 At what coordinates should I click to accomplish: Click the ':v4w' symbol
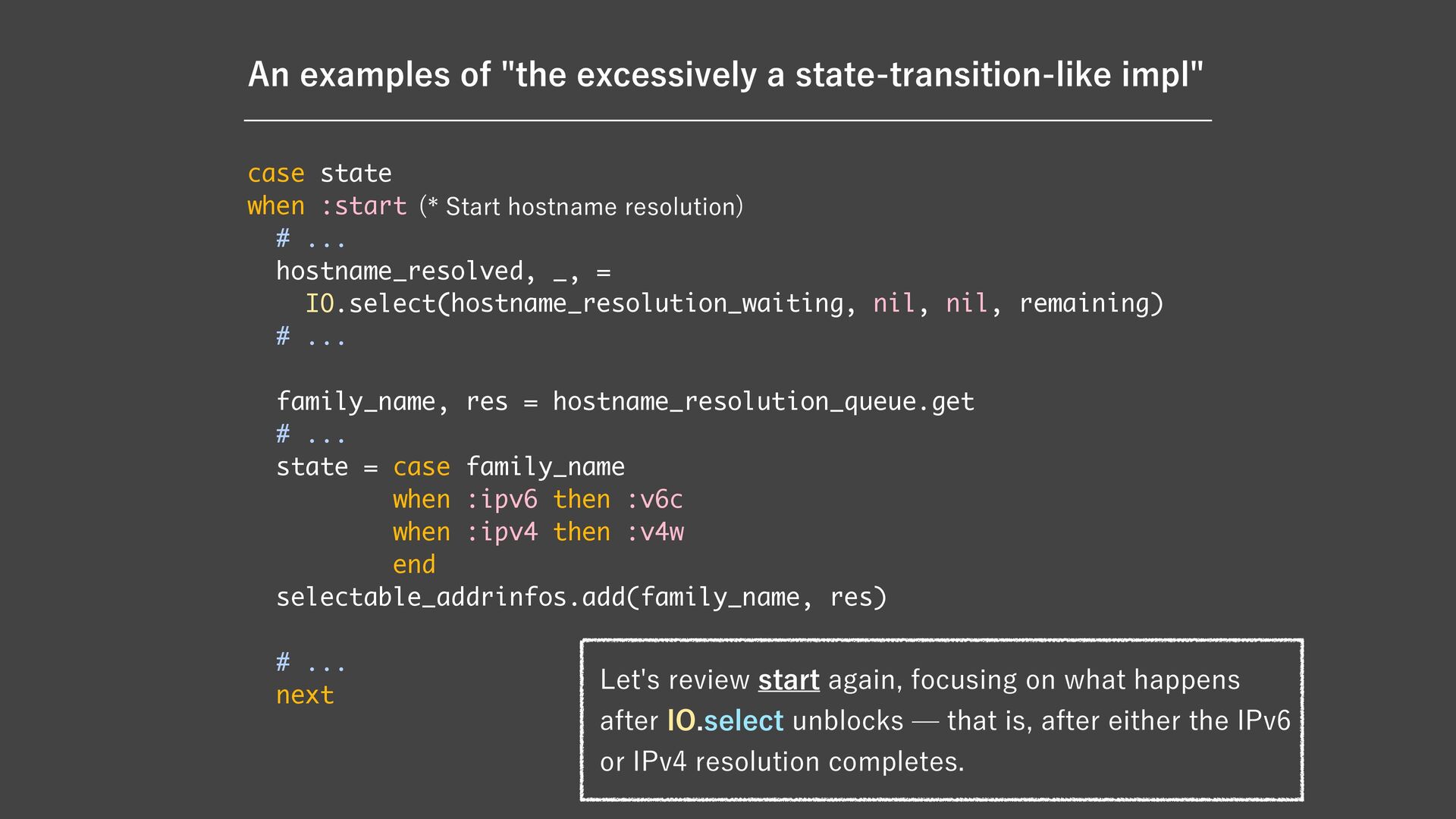[655, 532]
